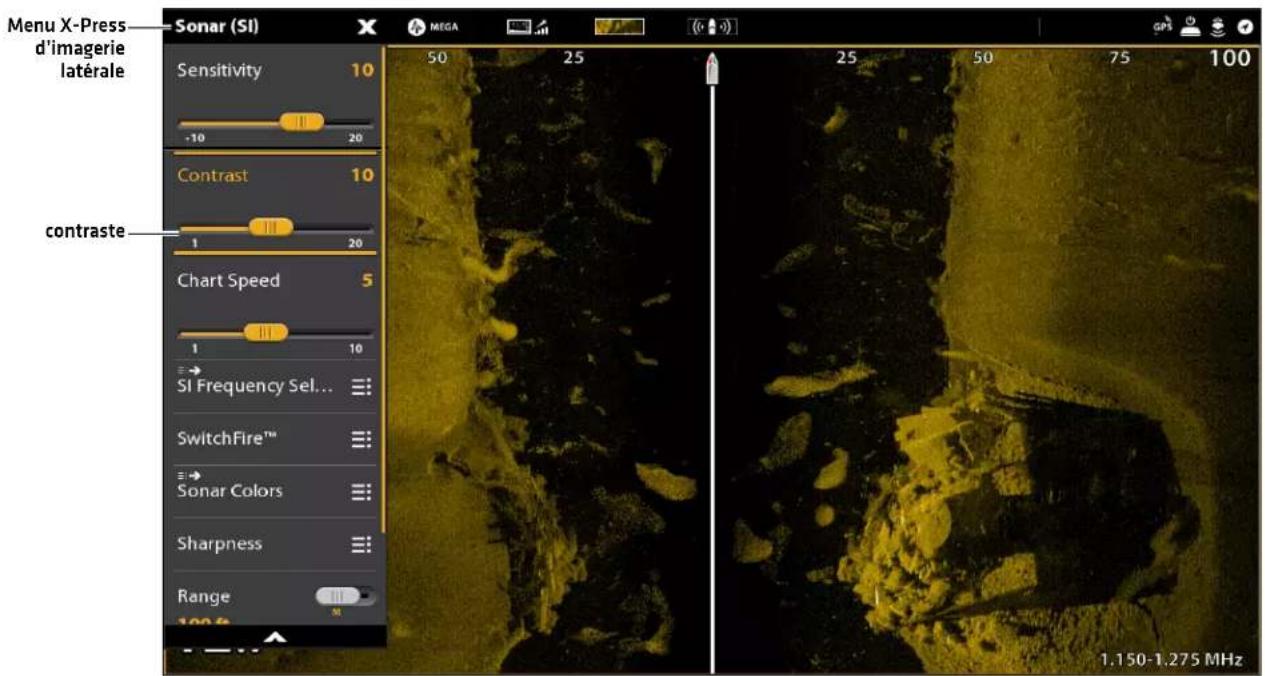Tap the boat status icon beside GPS
This screenshot has height=676, width=1265.
[x=1189, y=27]
